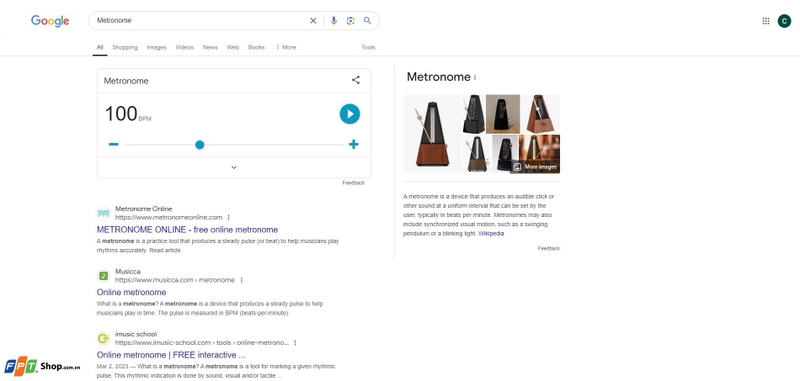Open the More search filters menu
The image size is (800, 381).
(x=286, y=47)
